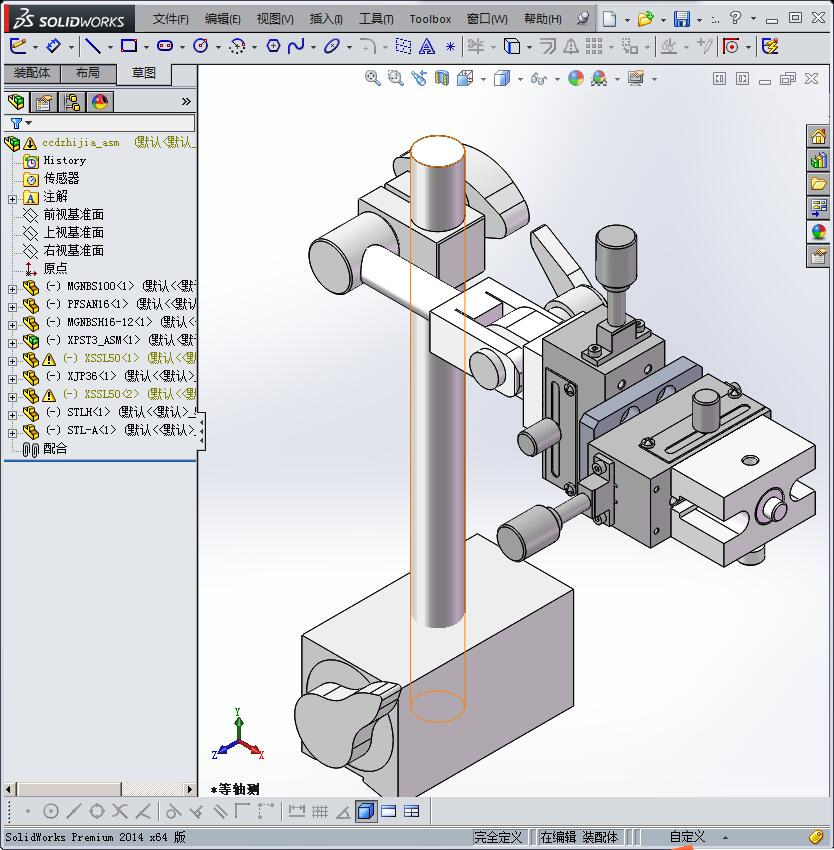Open the 编辑(E) menu
The height and width of the screenshot is (850, 834).
pyautogui.click(x=222, y=19)
